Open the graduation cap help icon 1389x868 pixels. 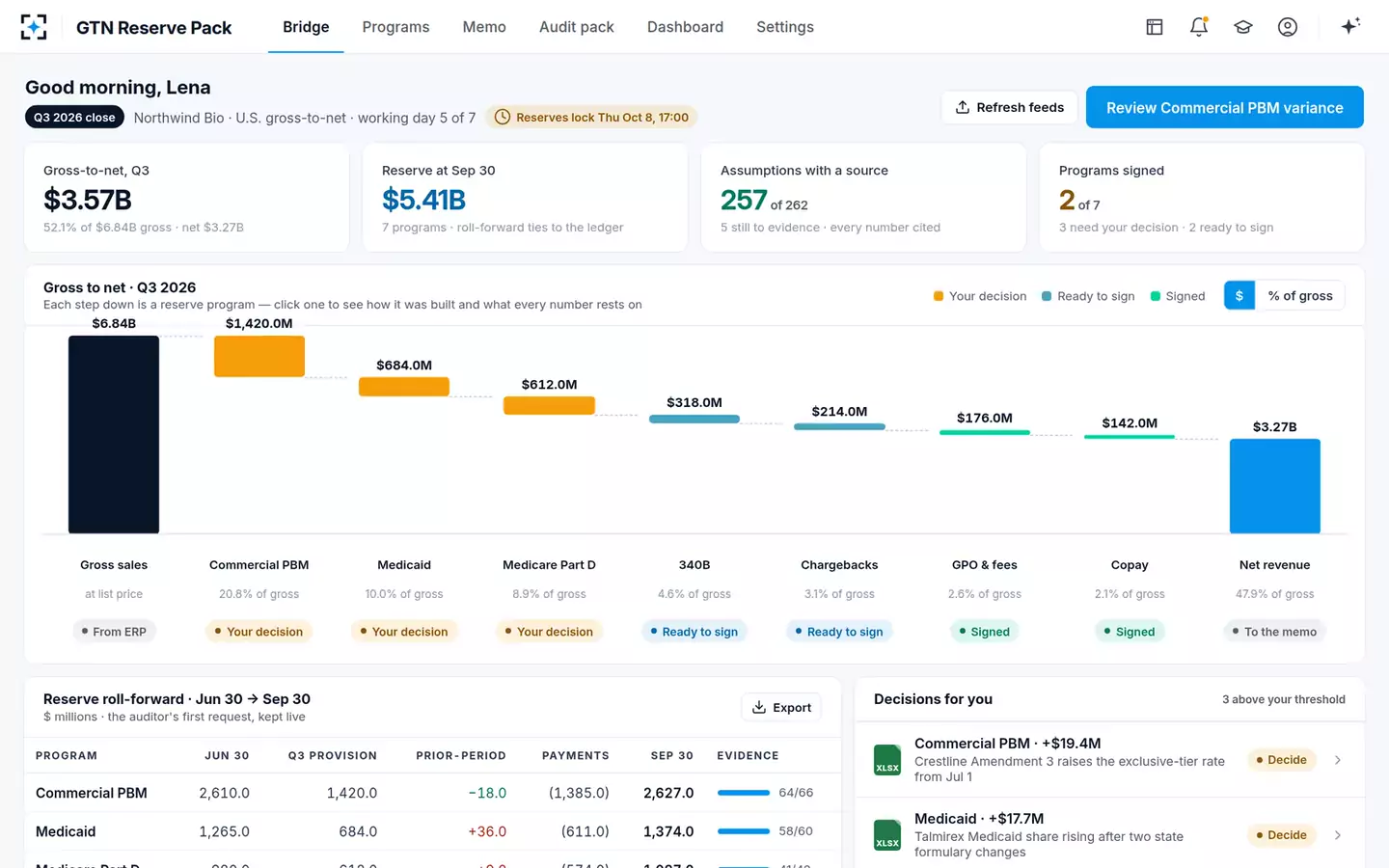click(1243, 27)
